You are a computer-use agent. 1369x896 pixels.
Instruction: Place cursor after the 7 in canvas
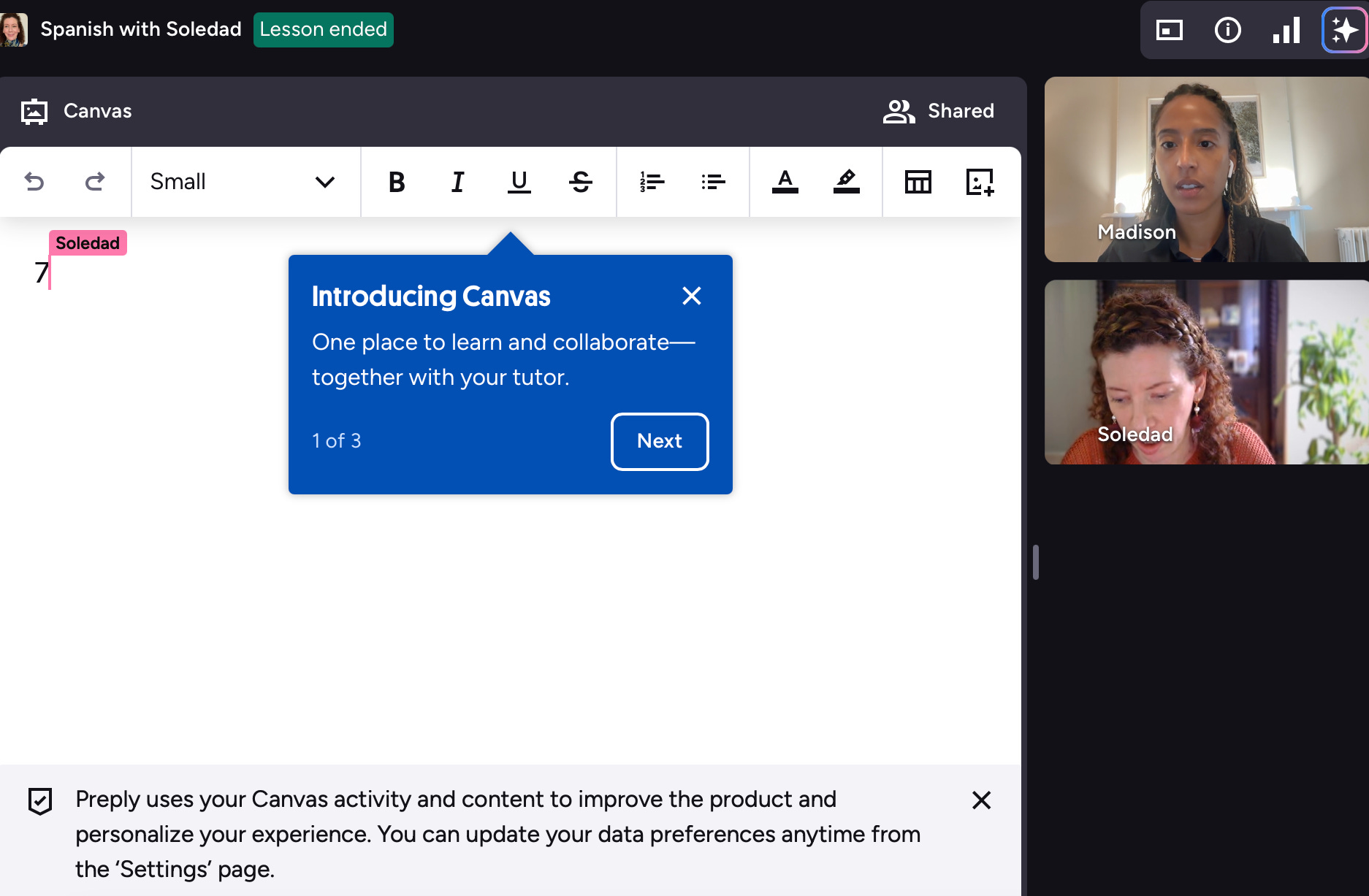(49, 273)
